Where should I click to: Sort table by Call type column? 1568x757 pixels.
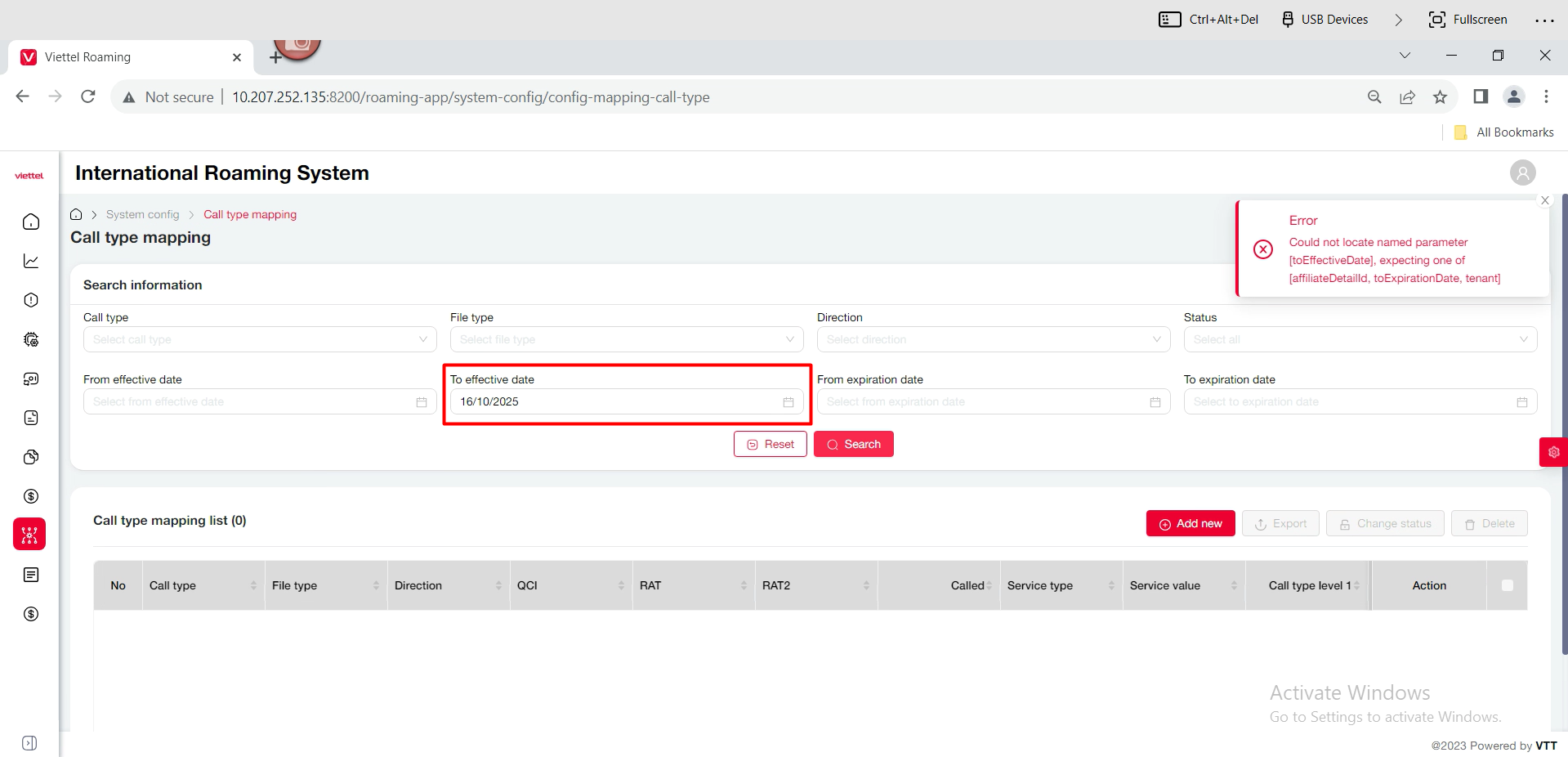coord(253,585)
